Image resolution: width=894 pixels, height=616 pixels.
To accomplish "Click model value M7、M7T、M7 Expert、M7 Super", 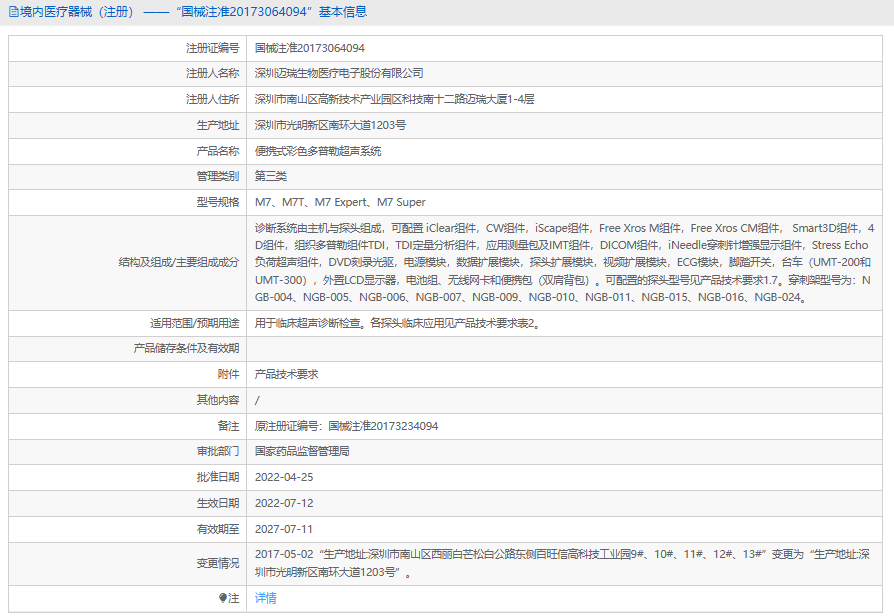I will 340,202.
